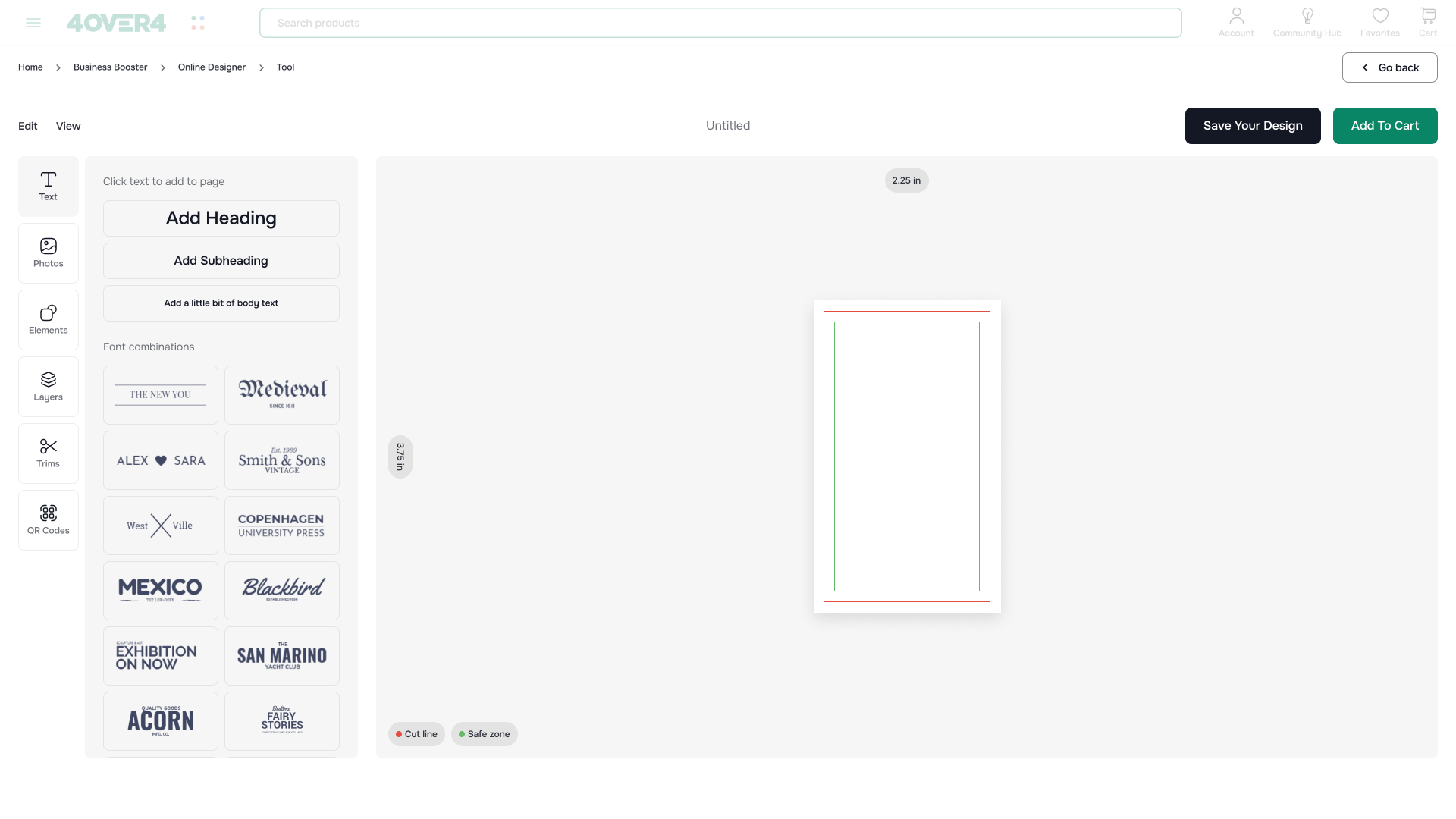Open the Cart icon
Screen dimensions: 1456x819
[x=1427, y=21]
